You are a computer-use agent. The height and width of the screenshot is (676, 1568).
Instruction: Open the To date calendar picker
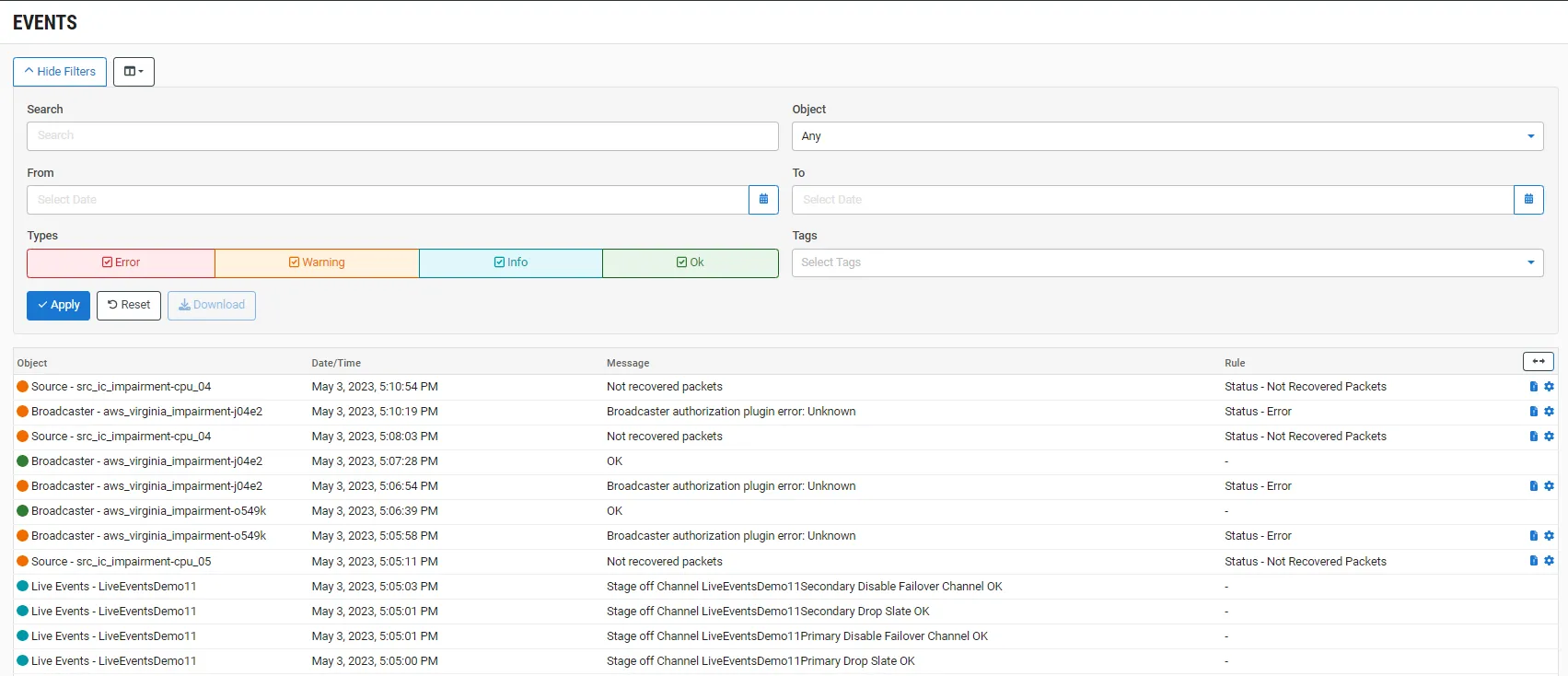tap(1528, 200)
